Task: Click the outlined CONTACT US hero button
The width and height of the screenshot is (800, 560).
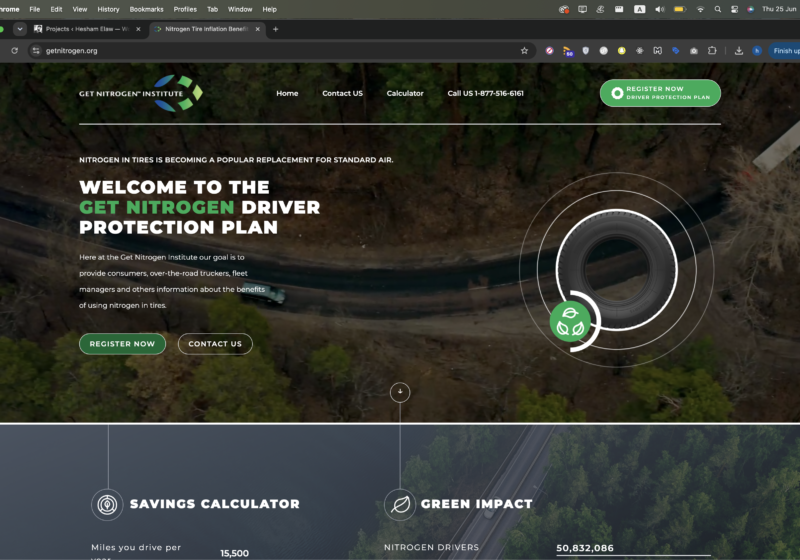Action: [x=215, y=344]
